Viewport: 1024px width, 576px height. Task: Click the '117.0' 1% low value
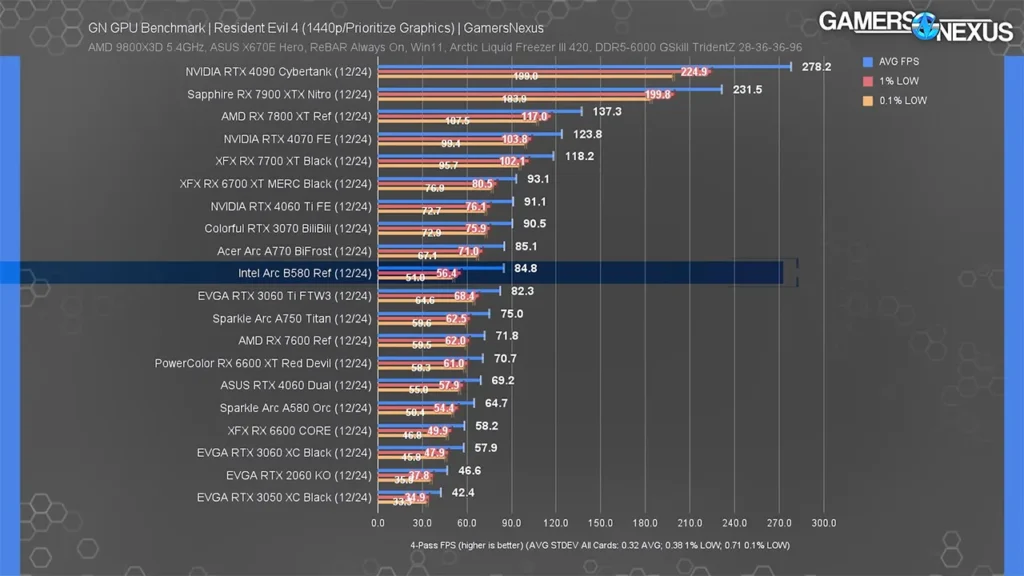pyautogui.click(x=534, y=117)
